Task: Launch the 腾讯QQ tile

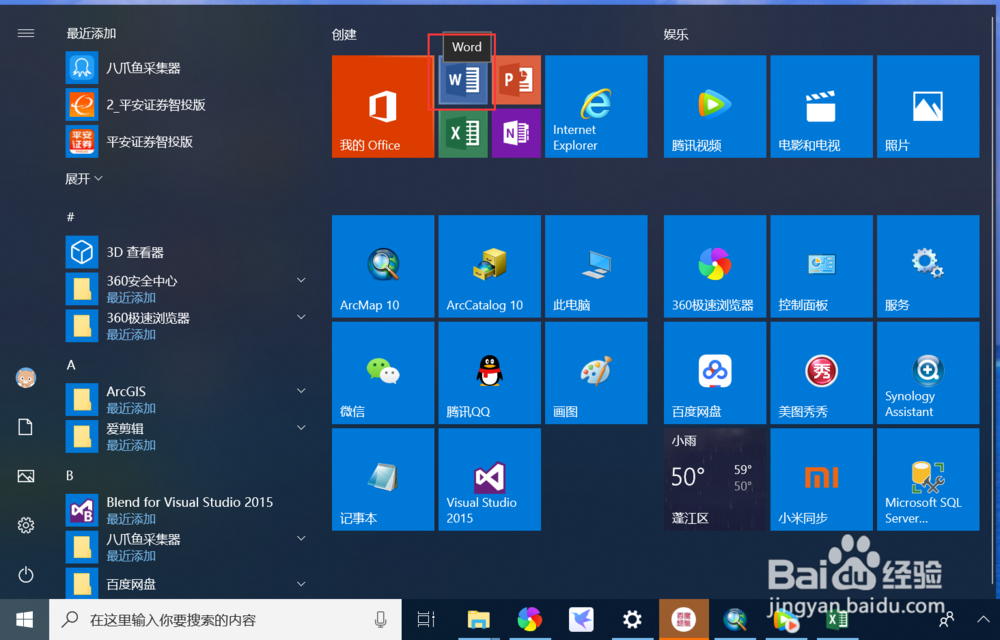Action: coord(490,373)
